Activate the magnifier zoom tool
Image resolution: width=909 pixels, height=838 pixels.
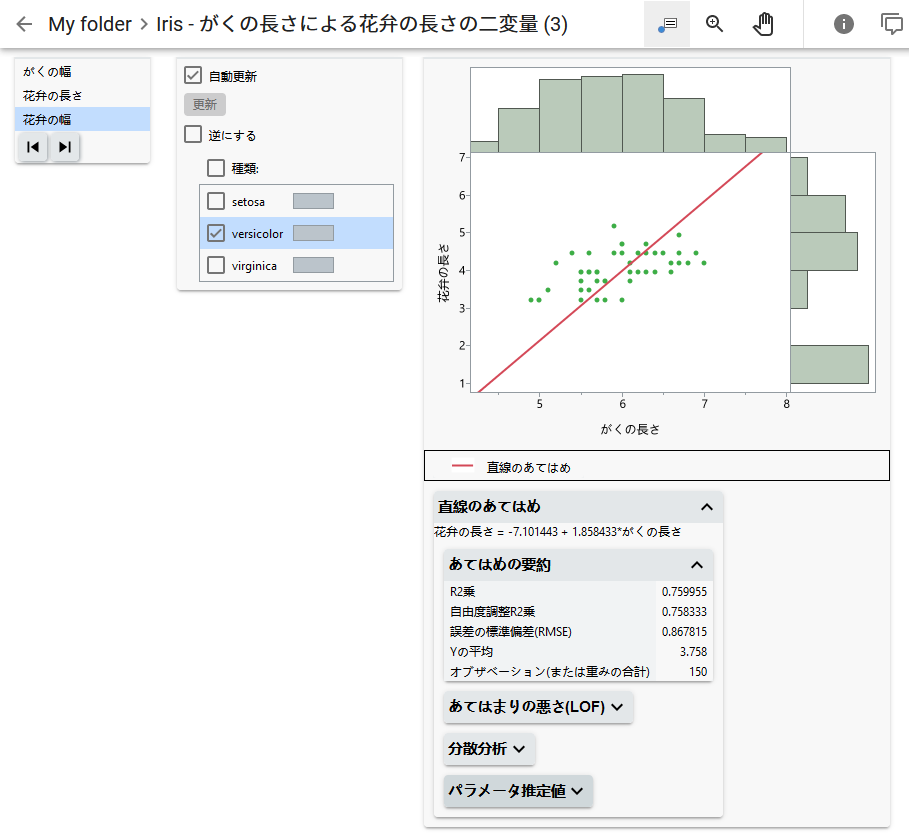714,24
